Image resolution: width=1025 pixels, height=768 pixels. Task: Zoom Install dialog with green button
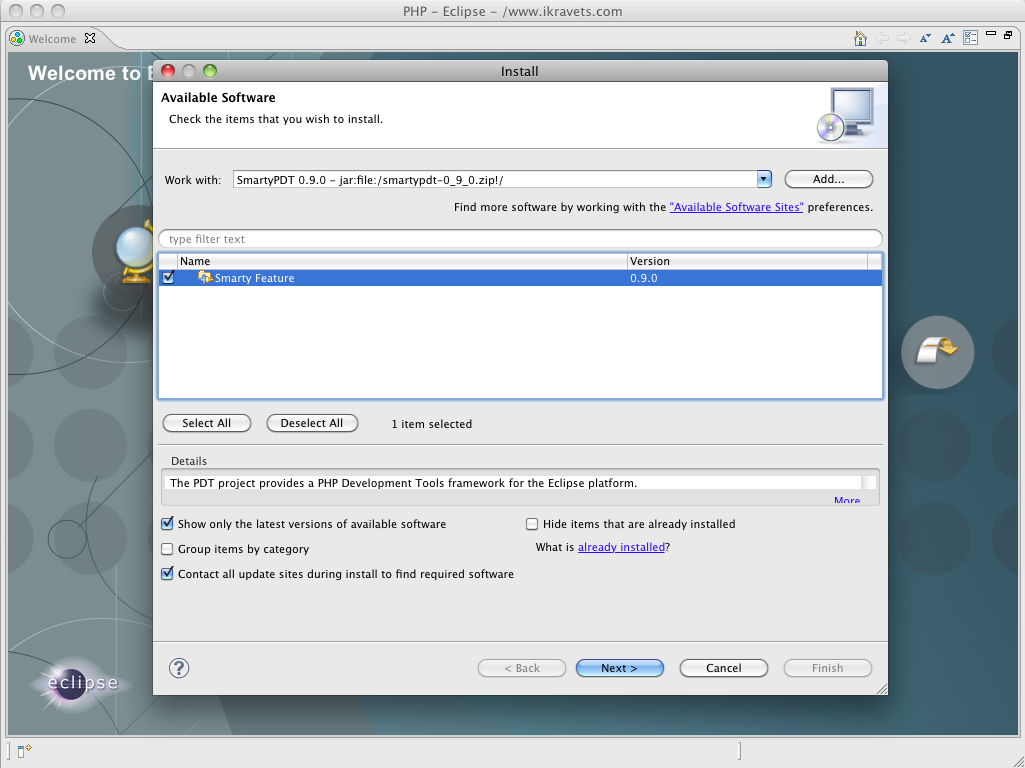click(210, 71)
